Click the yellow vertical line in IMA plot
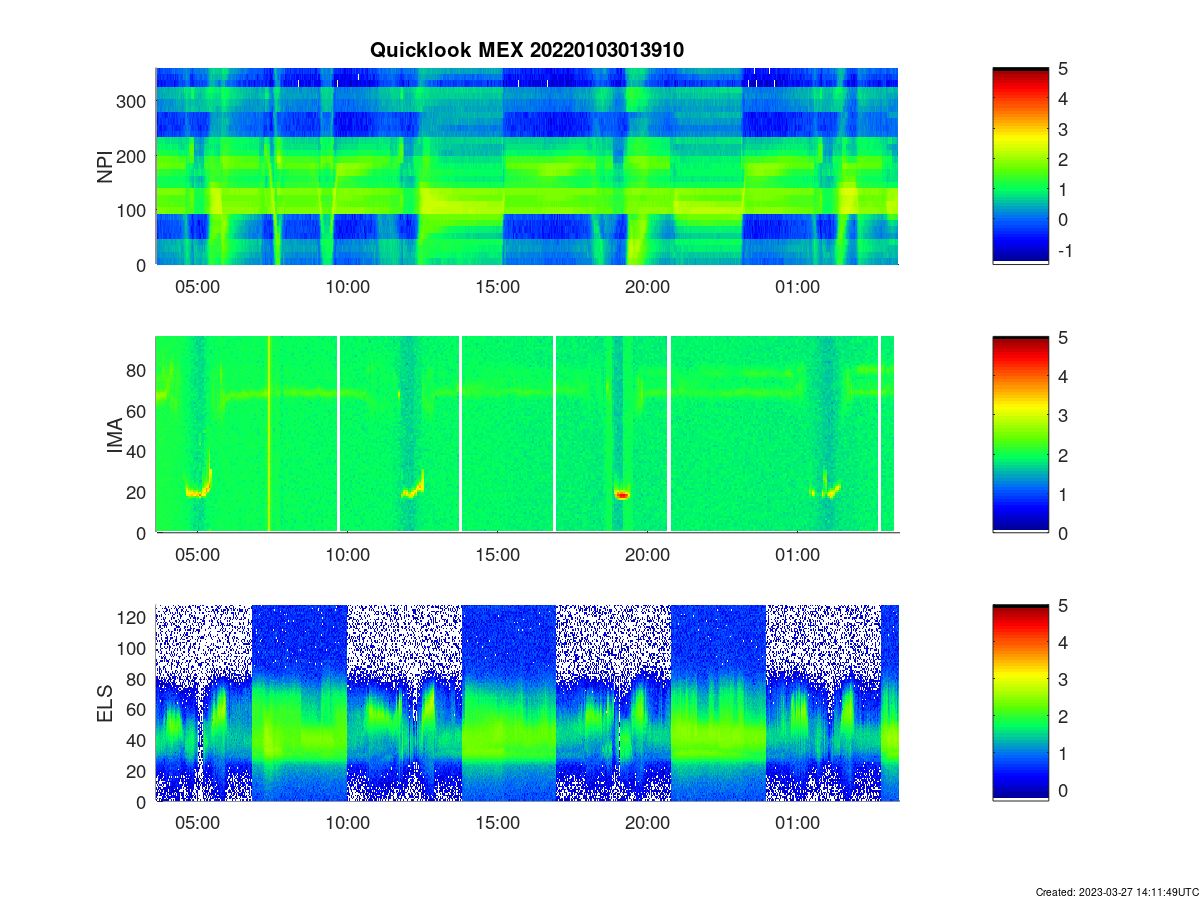Viewport: 1200px width, 900px height. (269, 434)
